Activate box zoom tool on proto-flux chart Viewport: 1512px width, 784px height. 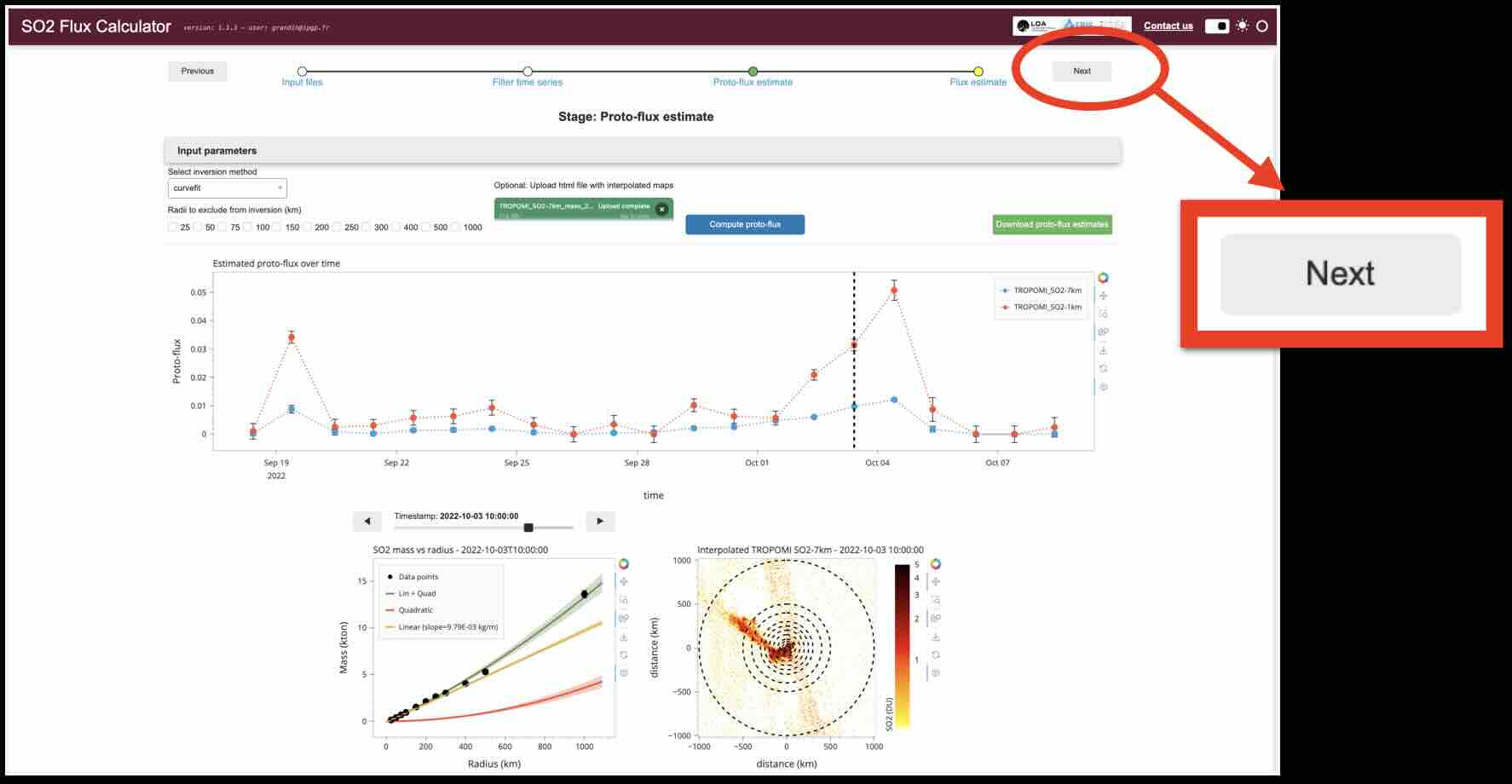click(x=1103, y=314)
